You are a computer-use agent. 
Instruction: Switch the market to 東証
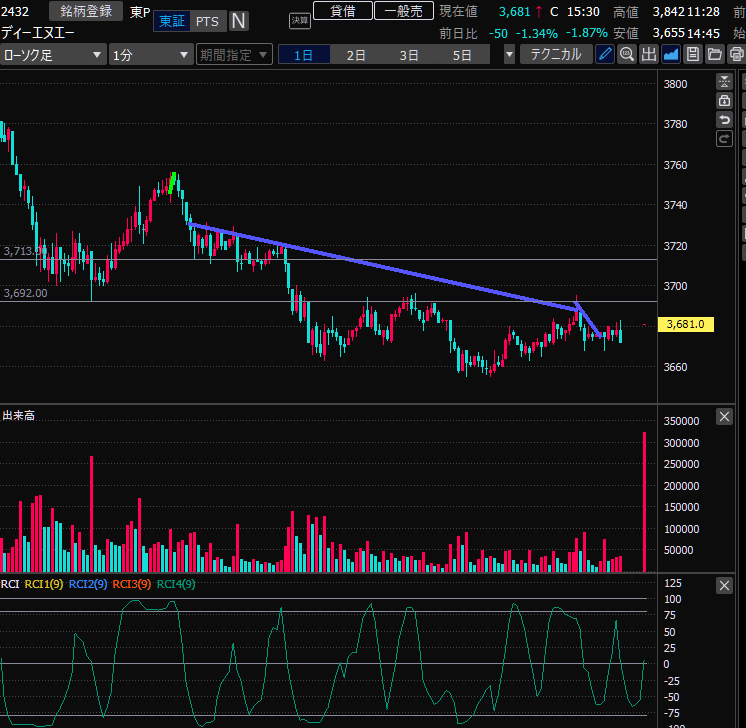[x=171, y=21]
